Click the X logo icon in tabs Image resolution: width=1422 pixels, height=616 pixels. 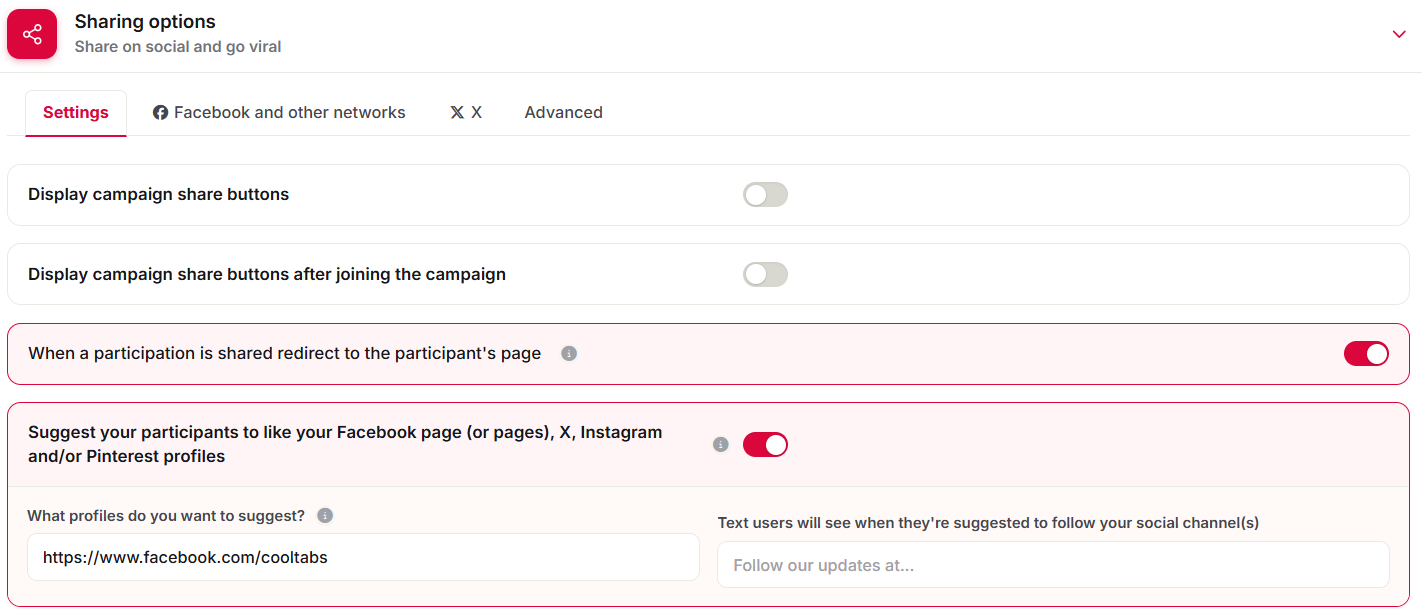pos(457,113)
